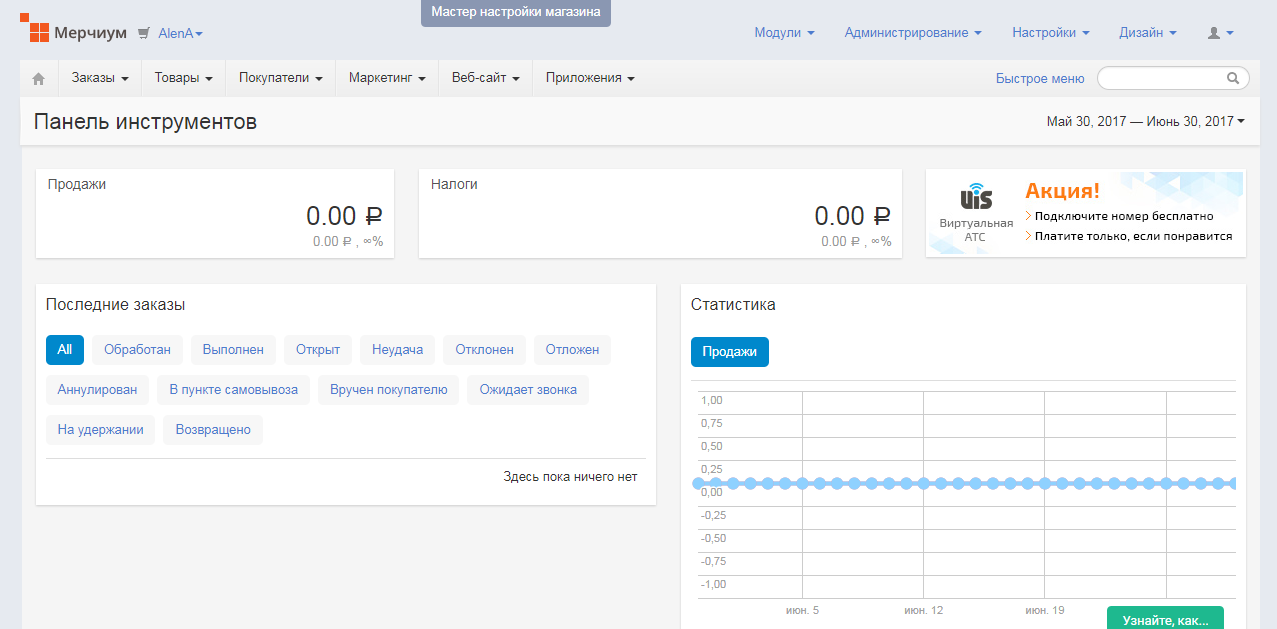1277x629 pixels.
Task: Select the Продажи statistics tab
Action: tap(730, 352)
